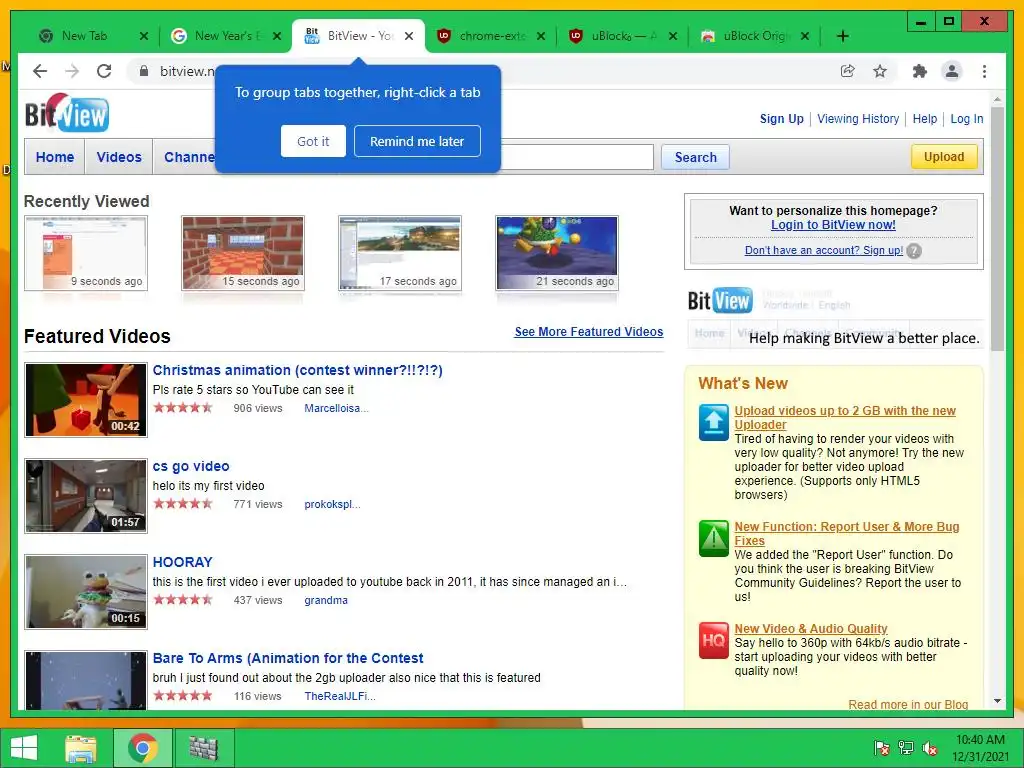This screenshot has height=768, width=1024.
Task: Open Windows Start menu
Action: pos(24,748)
